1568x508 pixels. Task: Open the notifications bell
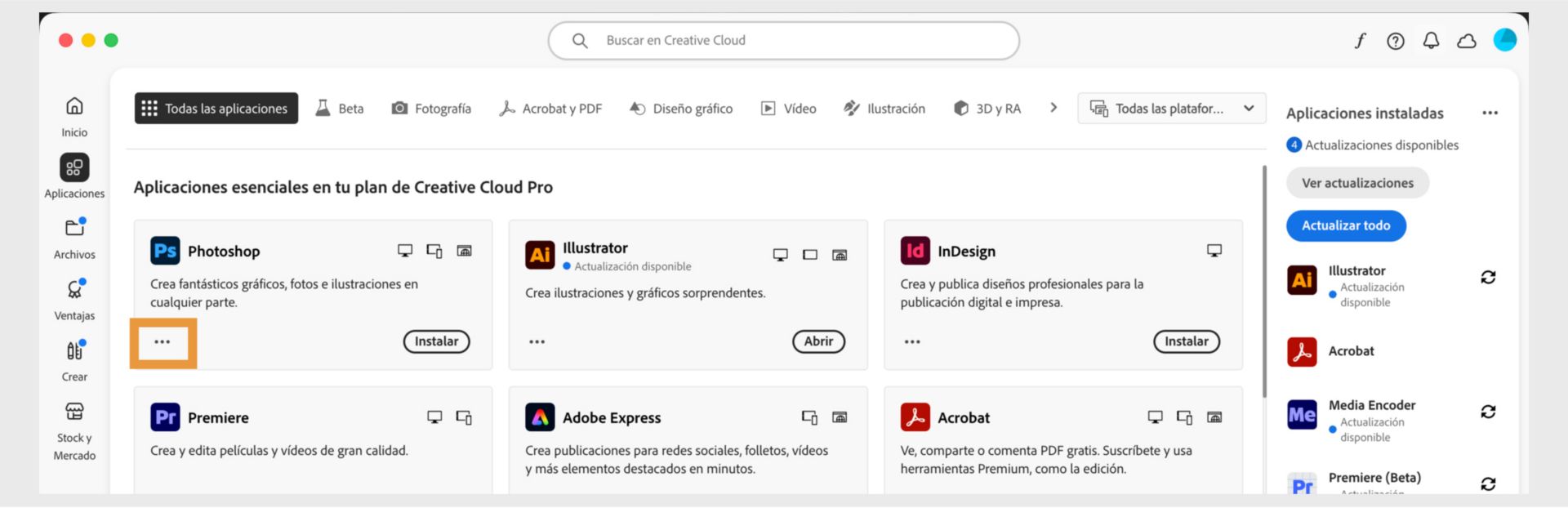[1431, 41]
